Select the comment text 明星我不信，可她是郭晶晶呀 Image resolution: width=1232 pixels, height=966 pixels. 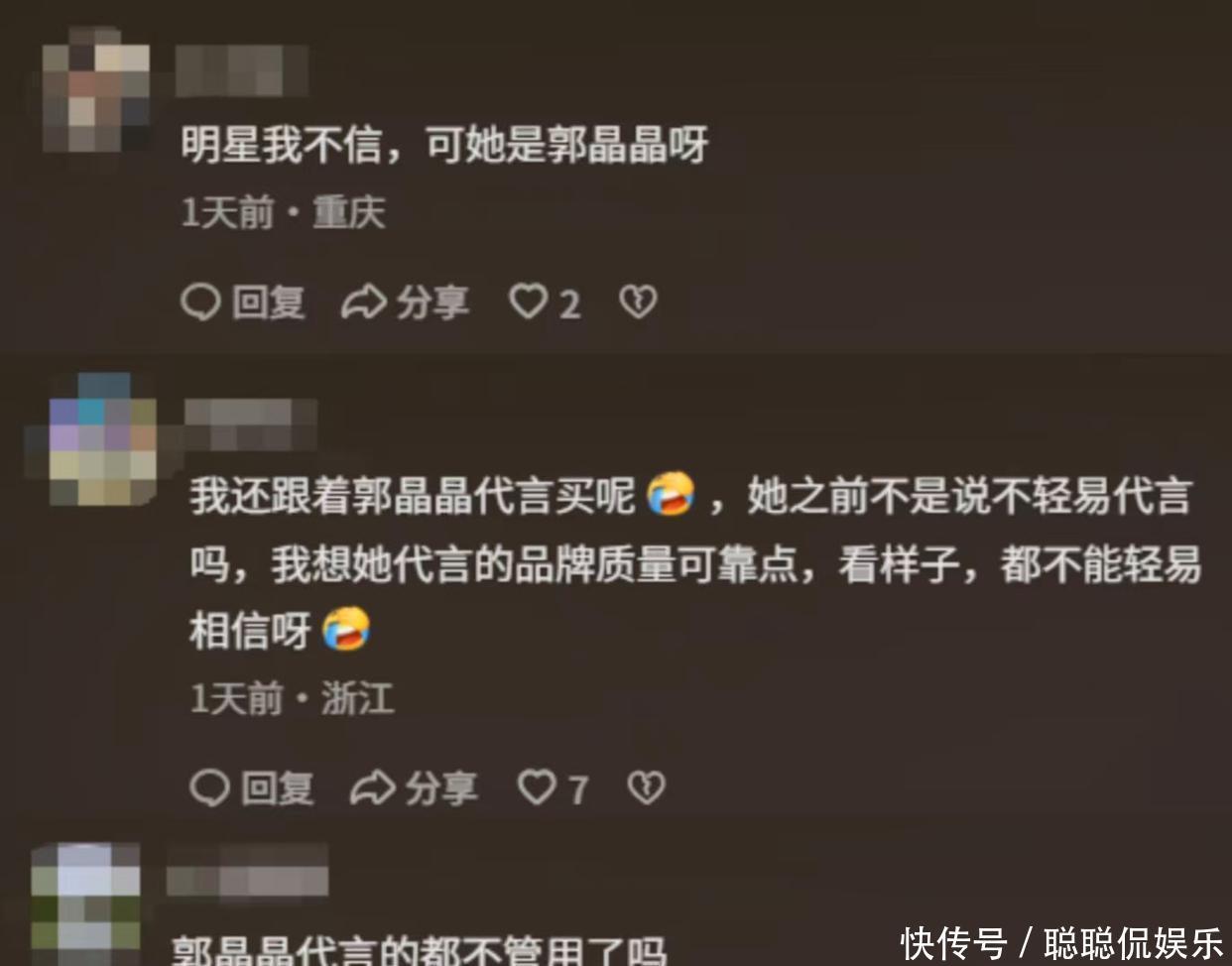(444, 145)
